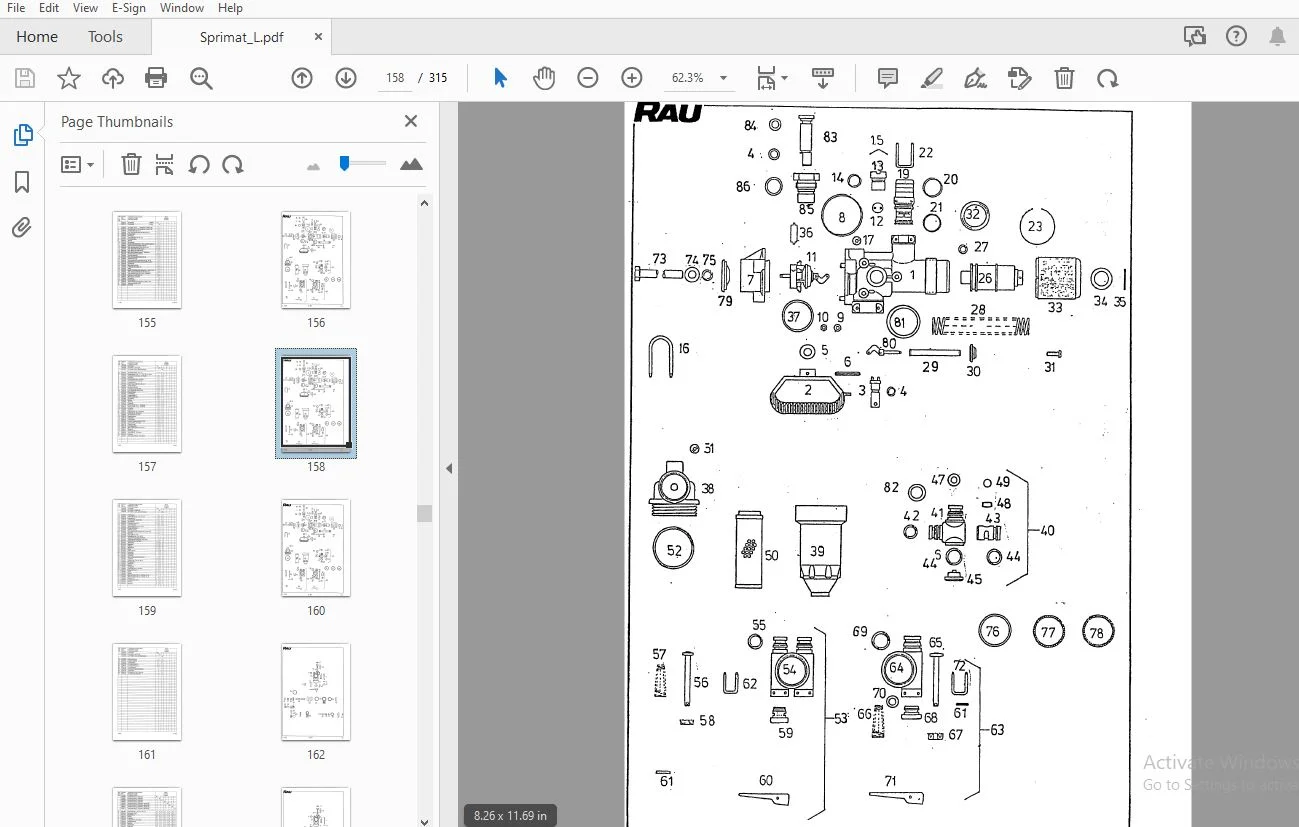The image size is (1299, 827).
Task: Switch to the Home tab
Action: coord(37,37)
